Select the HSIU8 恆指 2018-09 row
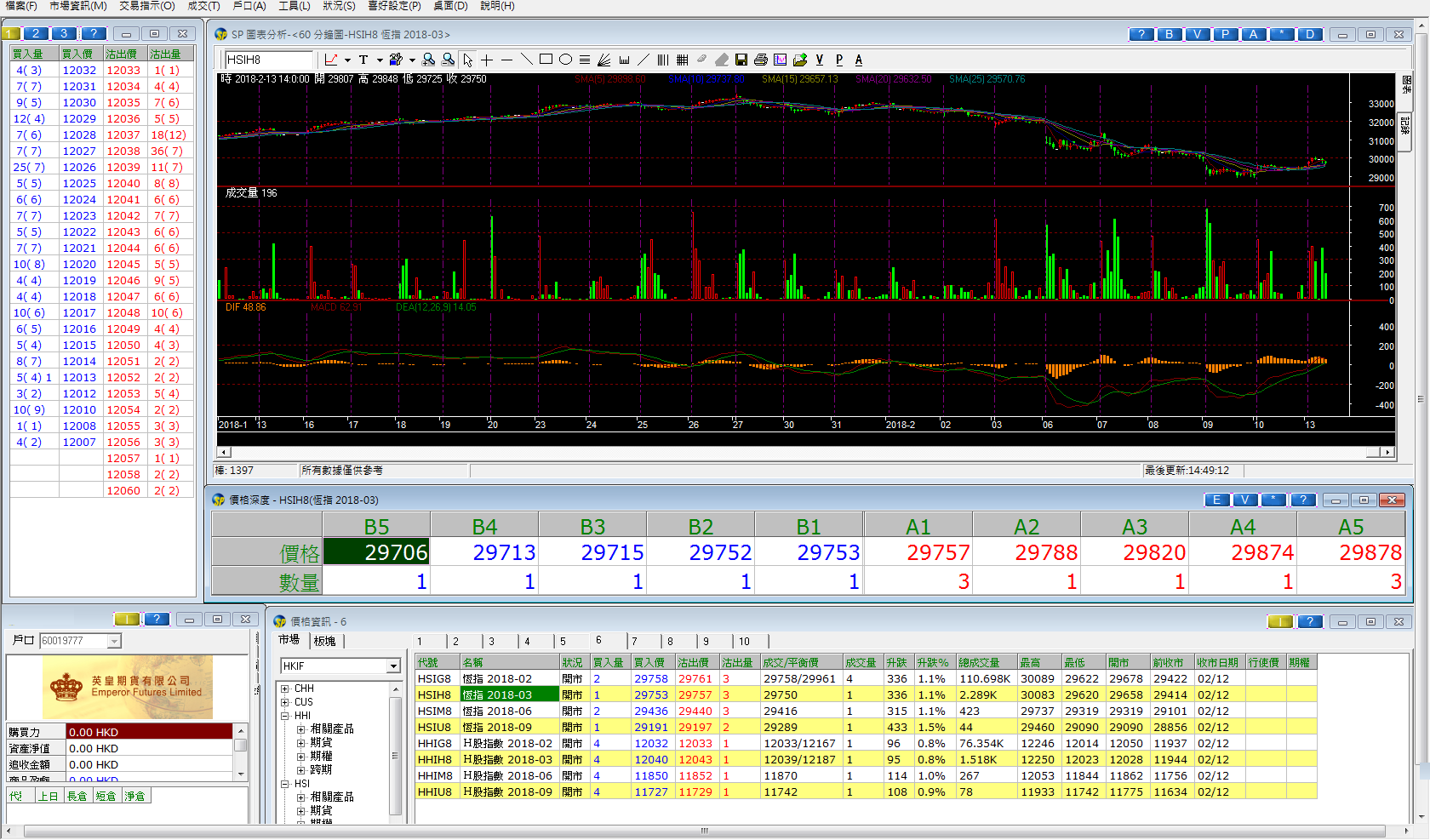The width and height of the screenshot is (1430, 840). [866, 727]
